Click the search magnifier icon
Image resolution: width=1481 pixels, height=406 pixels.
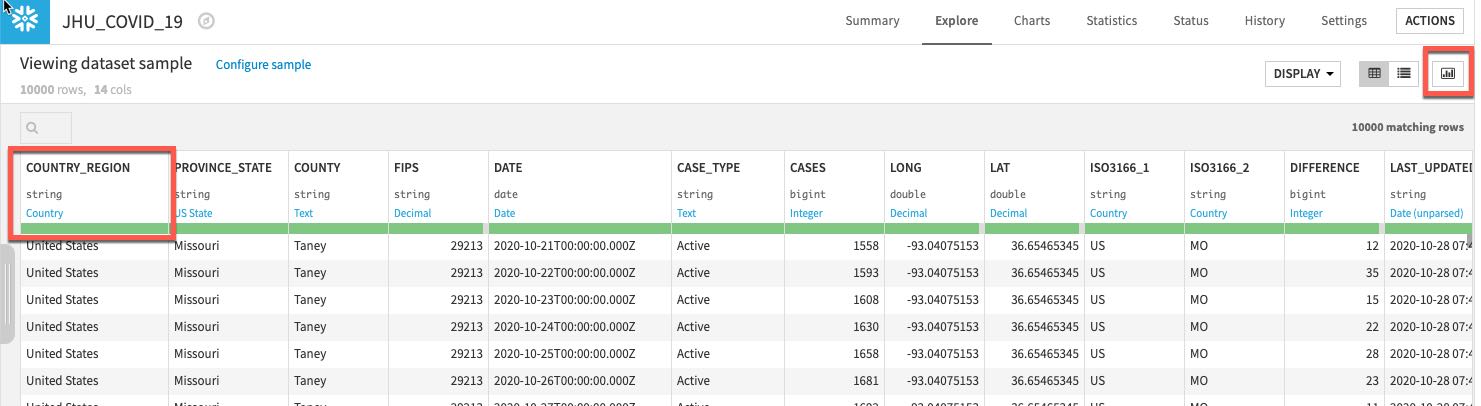tap(33, 128)
